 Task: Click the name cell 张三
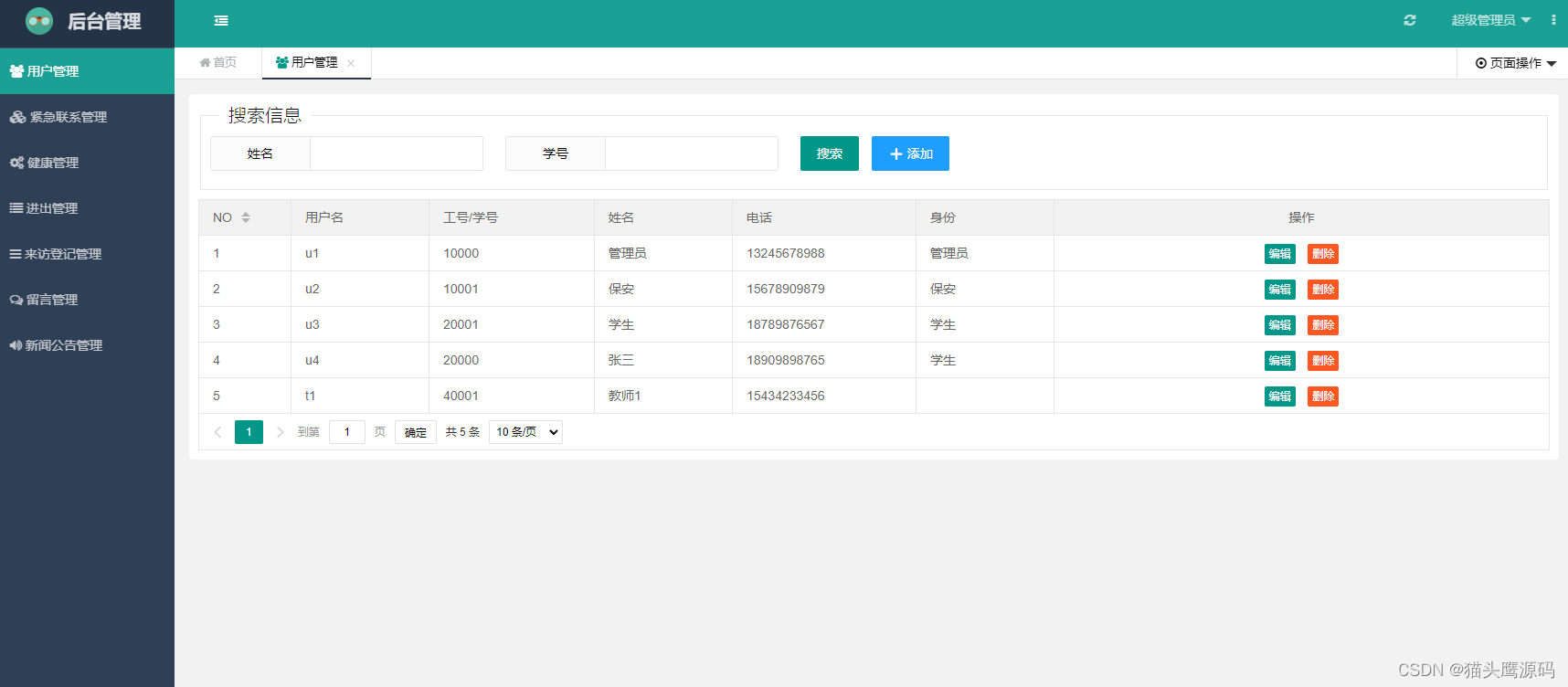point(621,360)
